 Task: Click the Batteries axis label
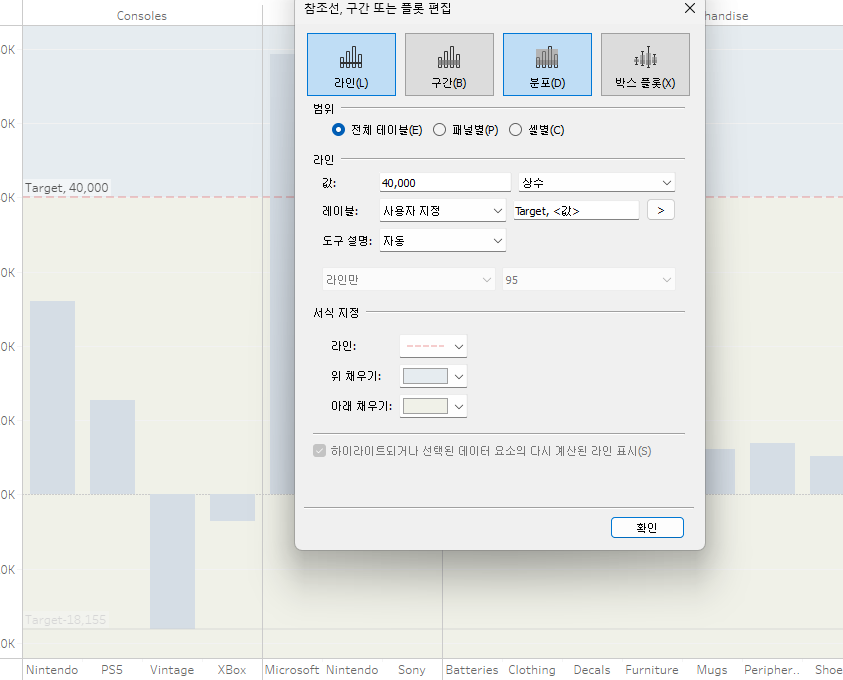[472, 670]
